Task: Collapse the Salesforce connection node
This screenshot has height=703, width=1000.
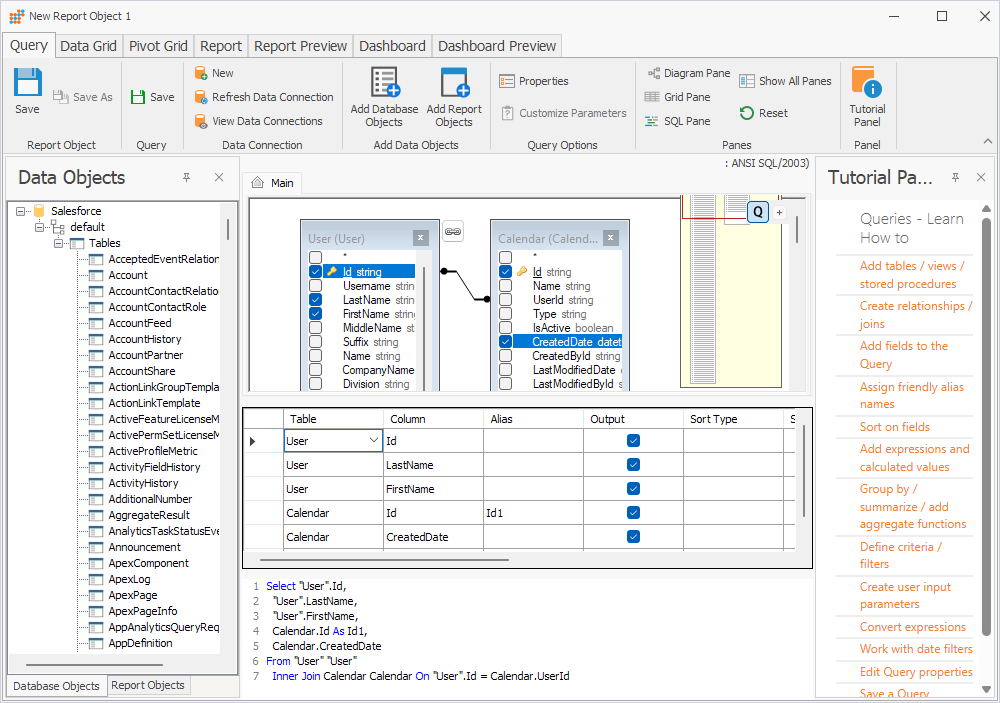Action: (21, 210)
